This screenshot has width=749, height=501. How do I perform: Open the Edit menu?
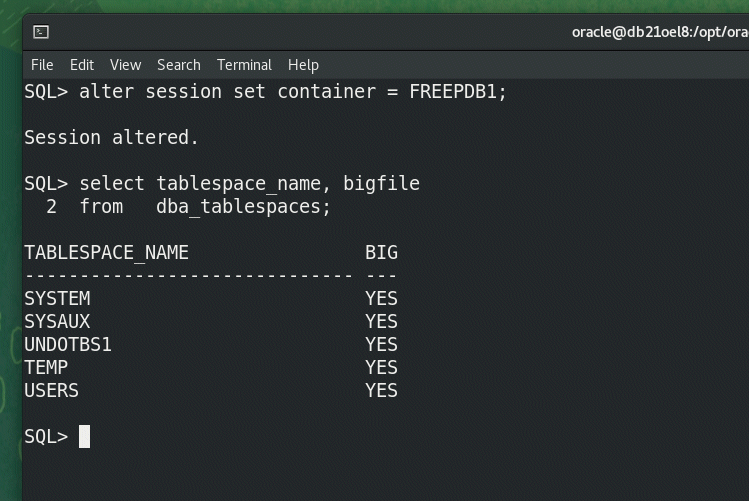[x=82, y=65]
